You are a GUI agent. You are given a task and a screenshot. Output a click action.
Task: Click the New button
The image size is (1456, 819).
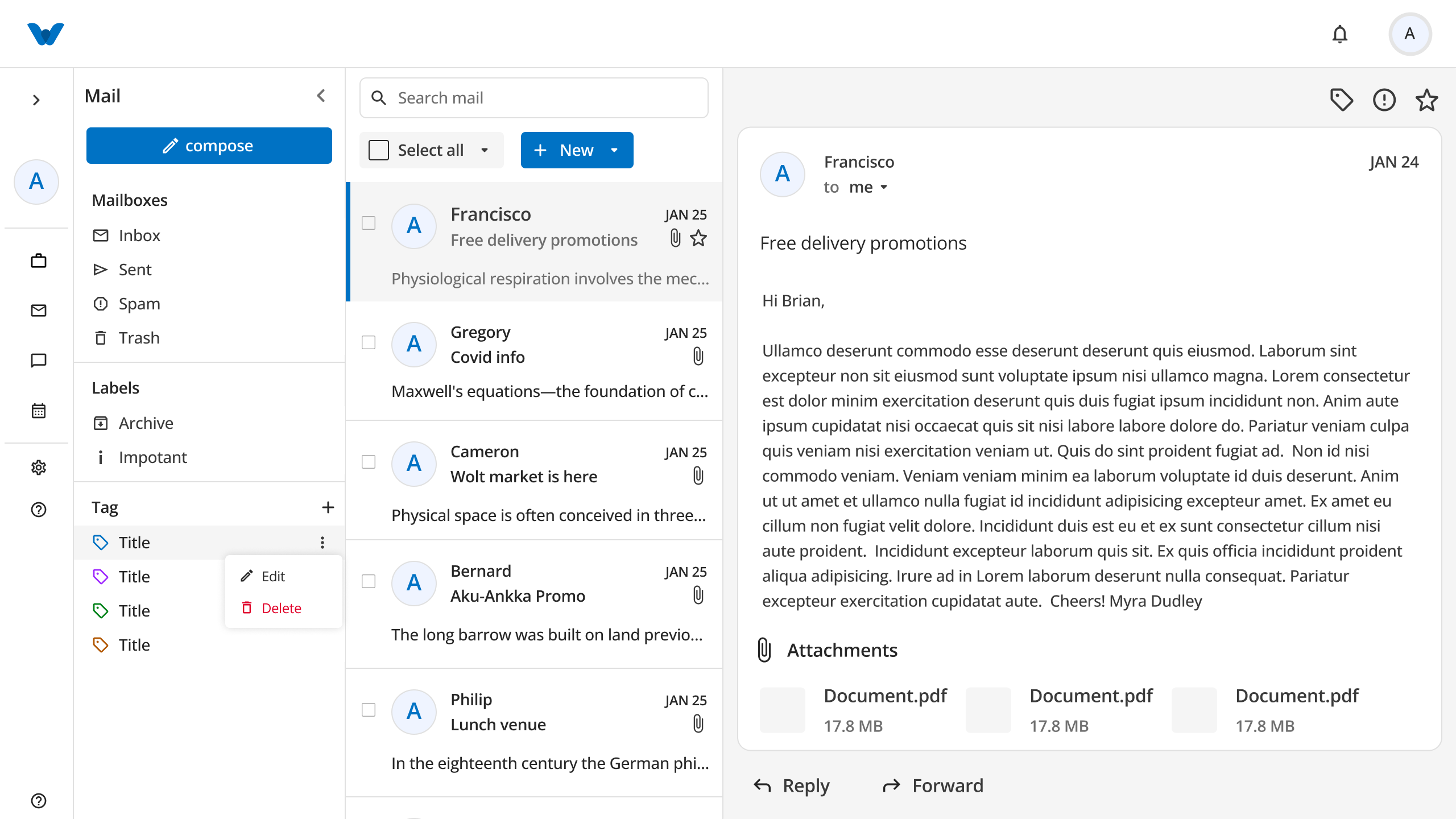[x=577, y=150]
